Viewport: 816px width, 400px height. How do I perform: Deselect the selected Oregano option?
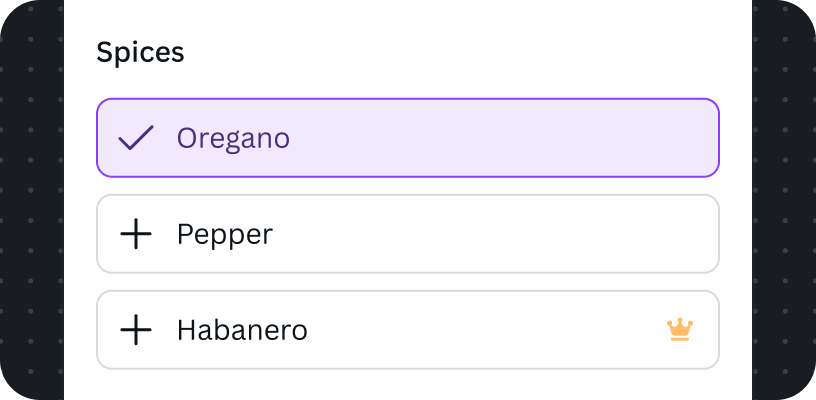pyautogui.click(x=408, y=138)
